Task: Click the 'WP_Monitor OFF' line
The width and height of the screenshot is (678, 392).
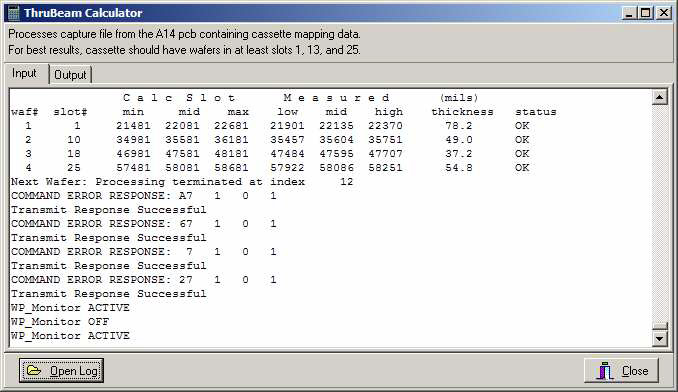Action: click(x=60, y=322)
